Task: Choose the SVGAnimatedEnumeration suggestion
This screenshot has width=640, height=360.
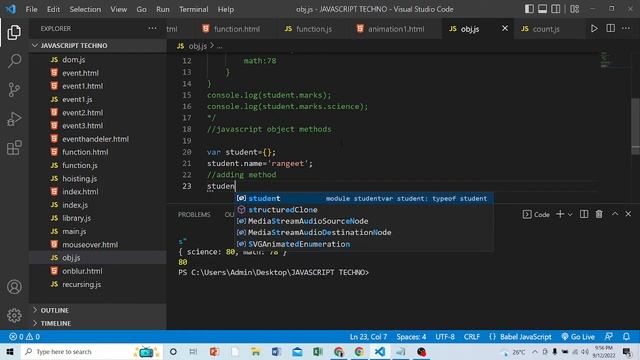Action: point(364,244)
